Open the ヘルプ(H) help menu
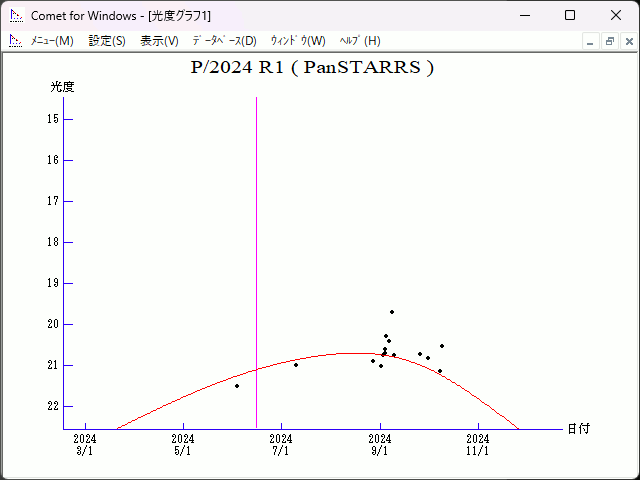 pyautogui.click(x=360, y=41)
